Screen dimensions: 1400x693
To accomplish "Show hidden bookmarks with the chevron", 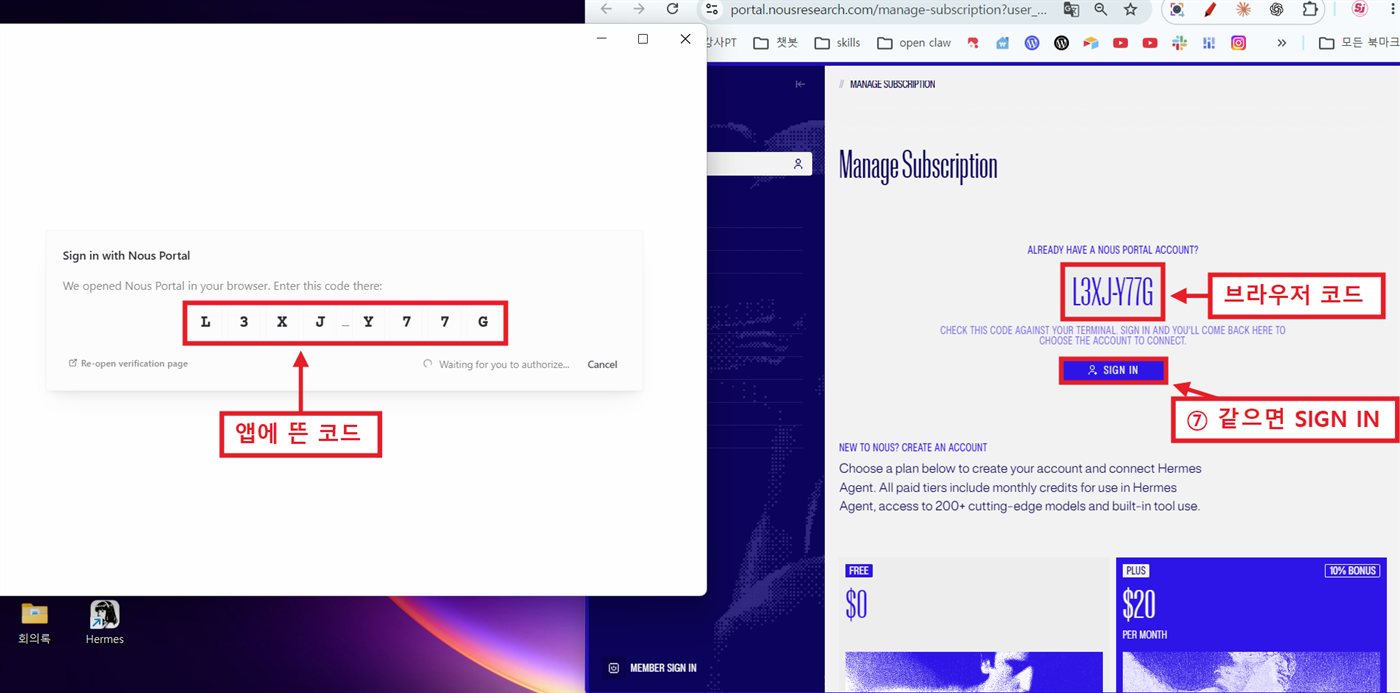I will pos(1282,43).
